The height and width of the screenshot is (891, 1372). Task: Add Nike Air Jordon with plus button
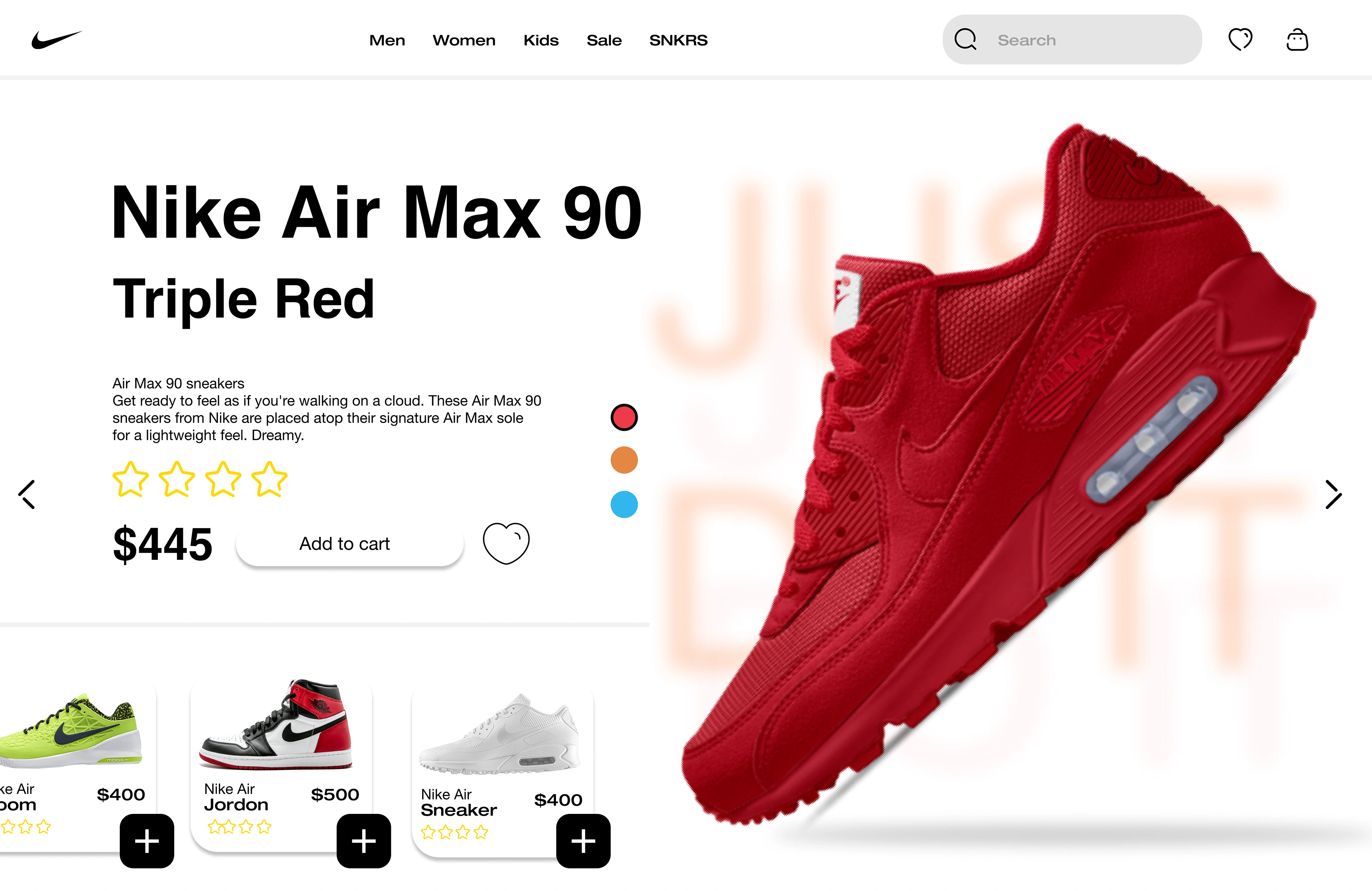coord(364,841)
